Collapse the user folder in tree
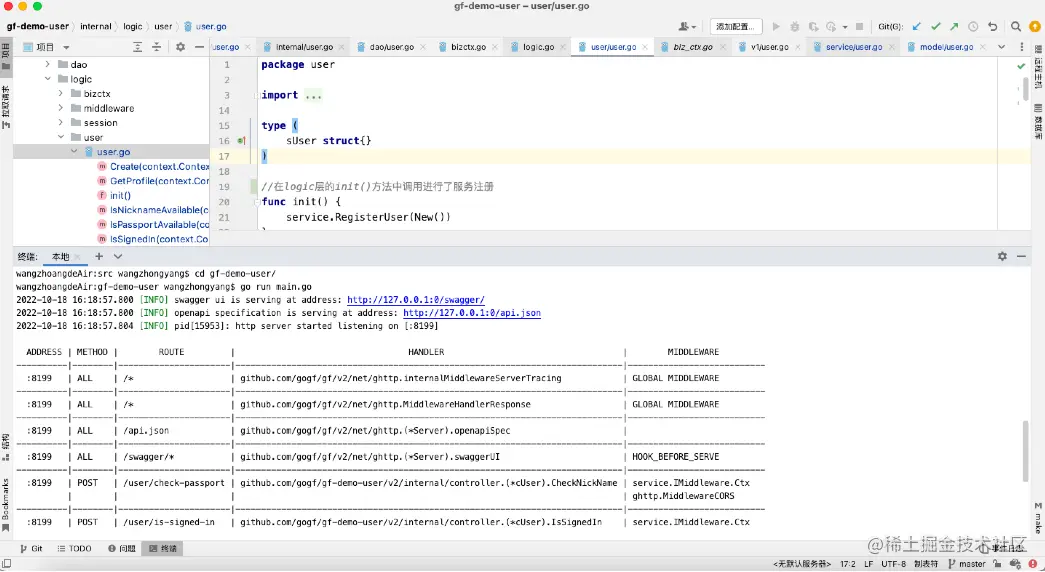 61,138
